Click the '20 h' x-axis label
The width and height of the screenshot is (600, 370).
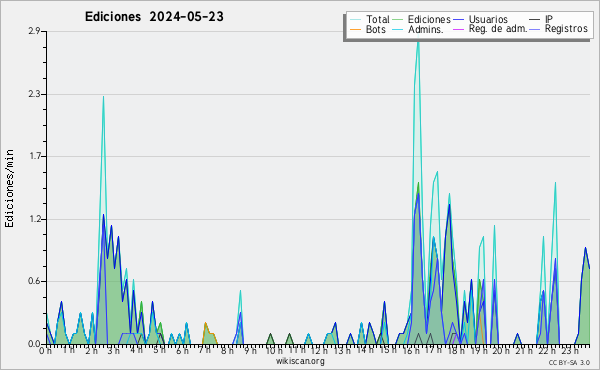tap(501, 351)
